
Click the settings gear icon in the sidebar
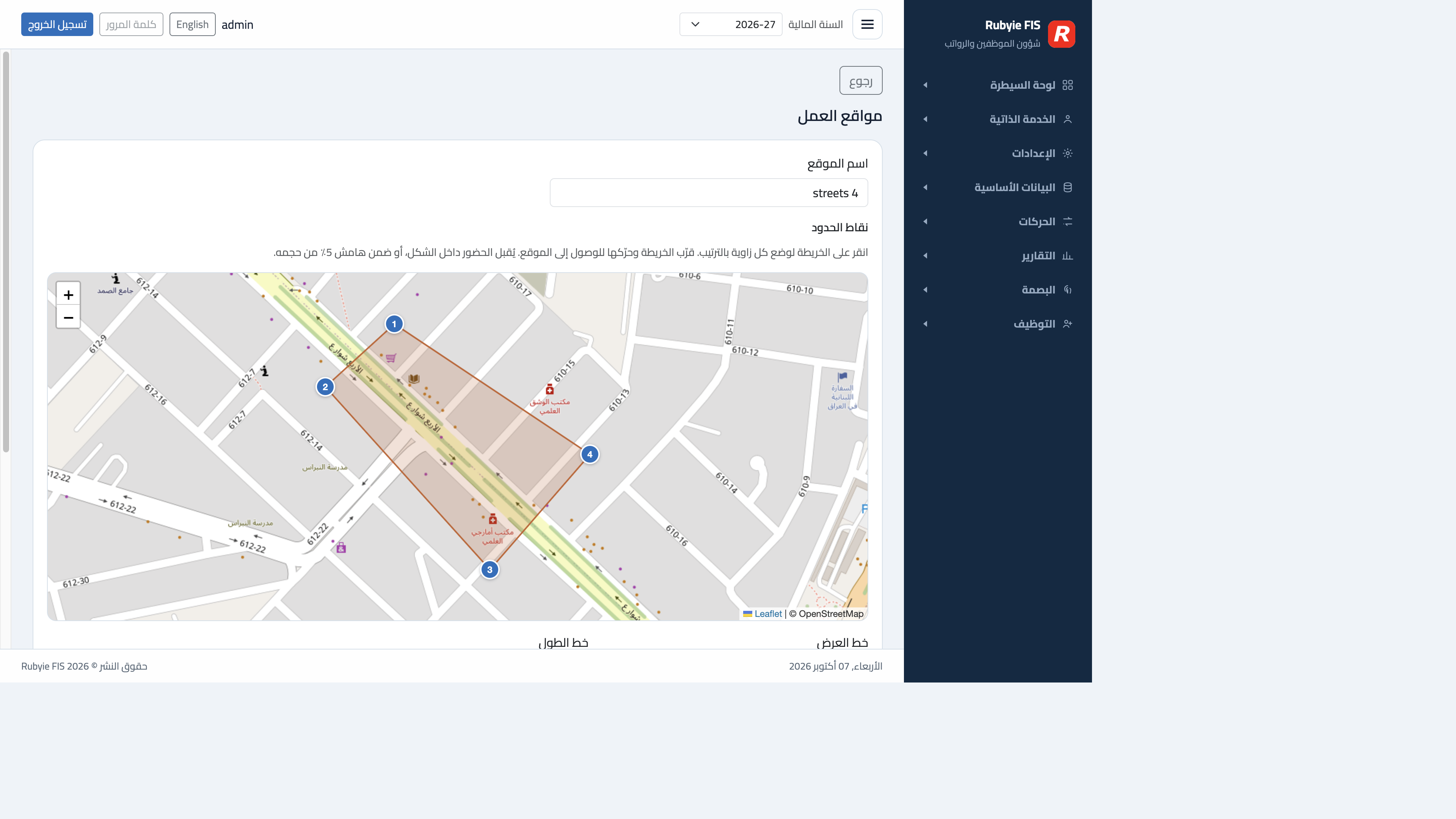click(x=1067, y=153)
